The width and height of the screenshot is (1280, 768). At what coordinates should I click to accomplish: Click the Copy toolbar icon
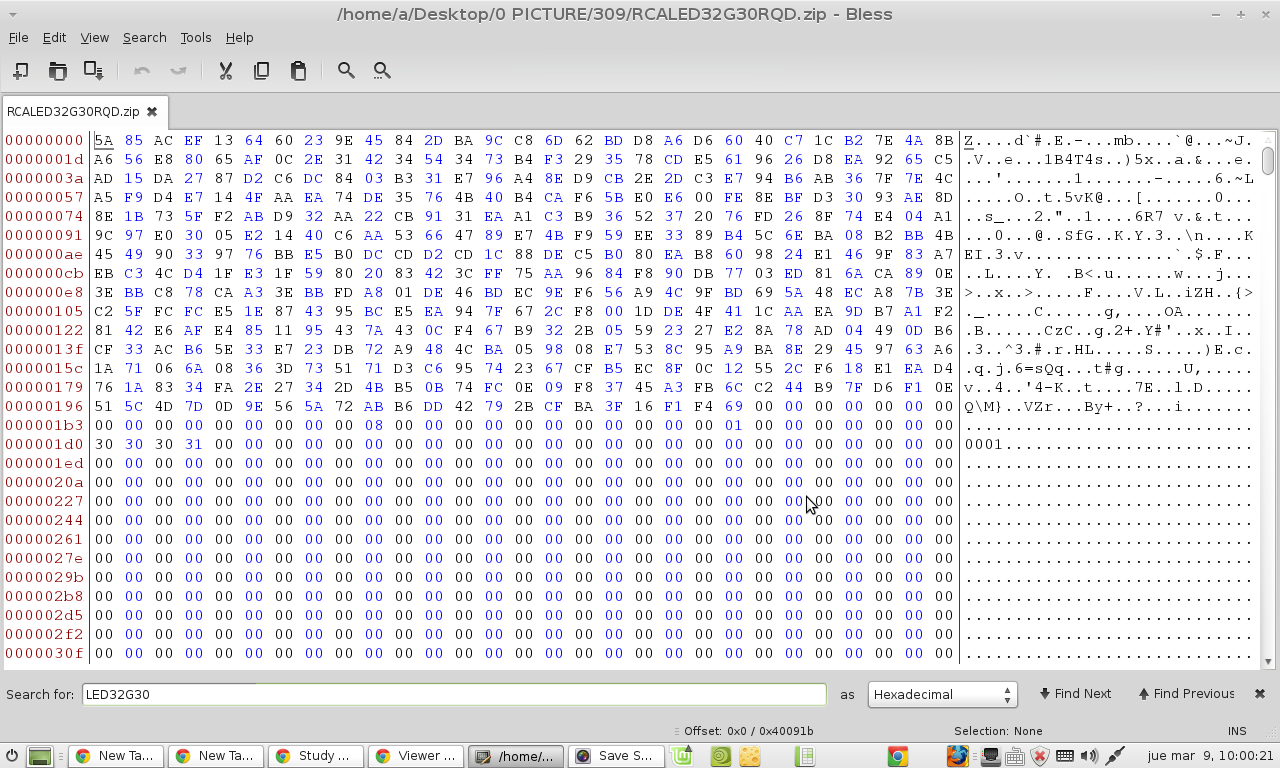261,70
